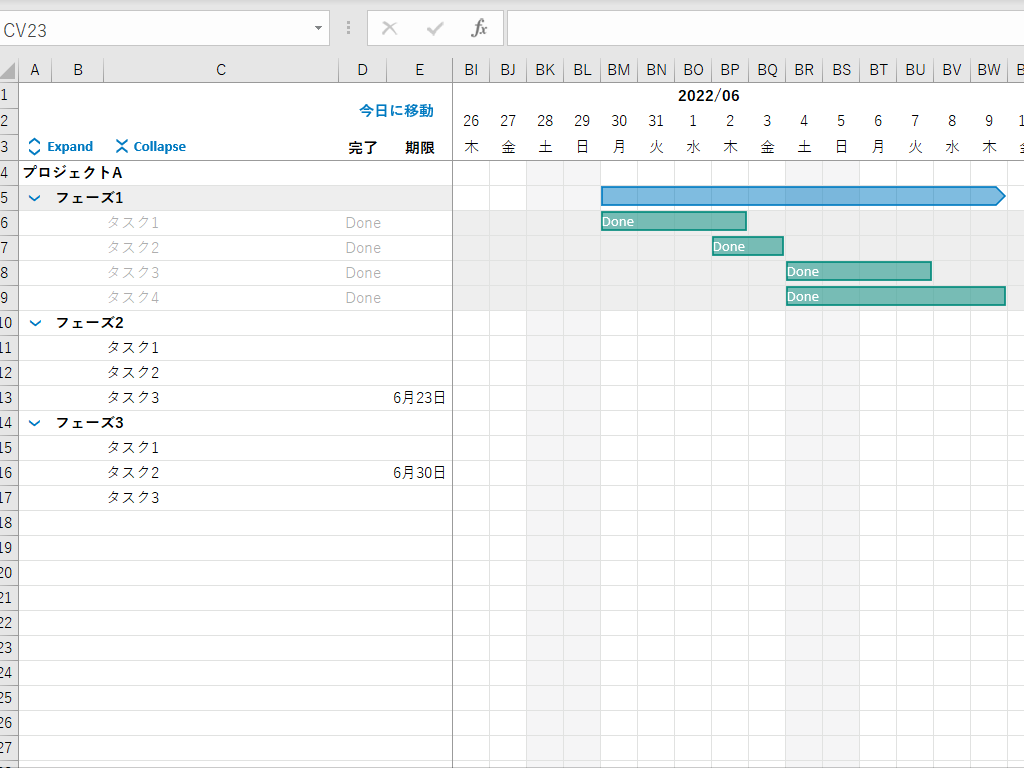Viewport: 1024px width, 768px height.
Task: Click the Done status for フェーズ1 タスク4
Action: (x=363, y=298)
